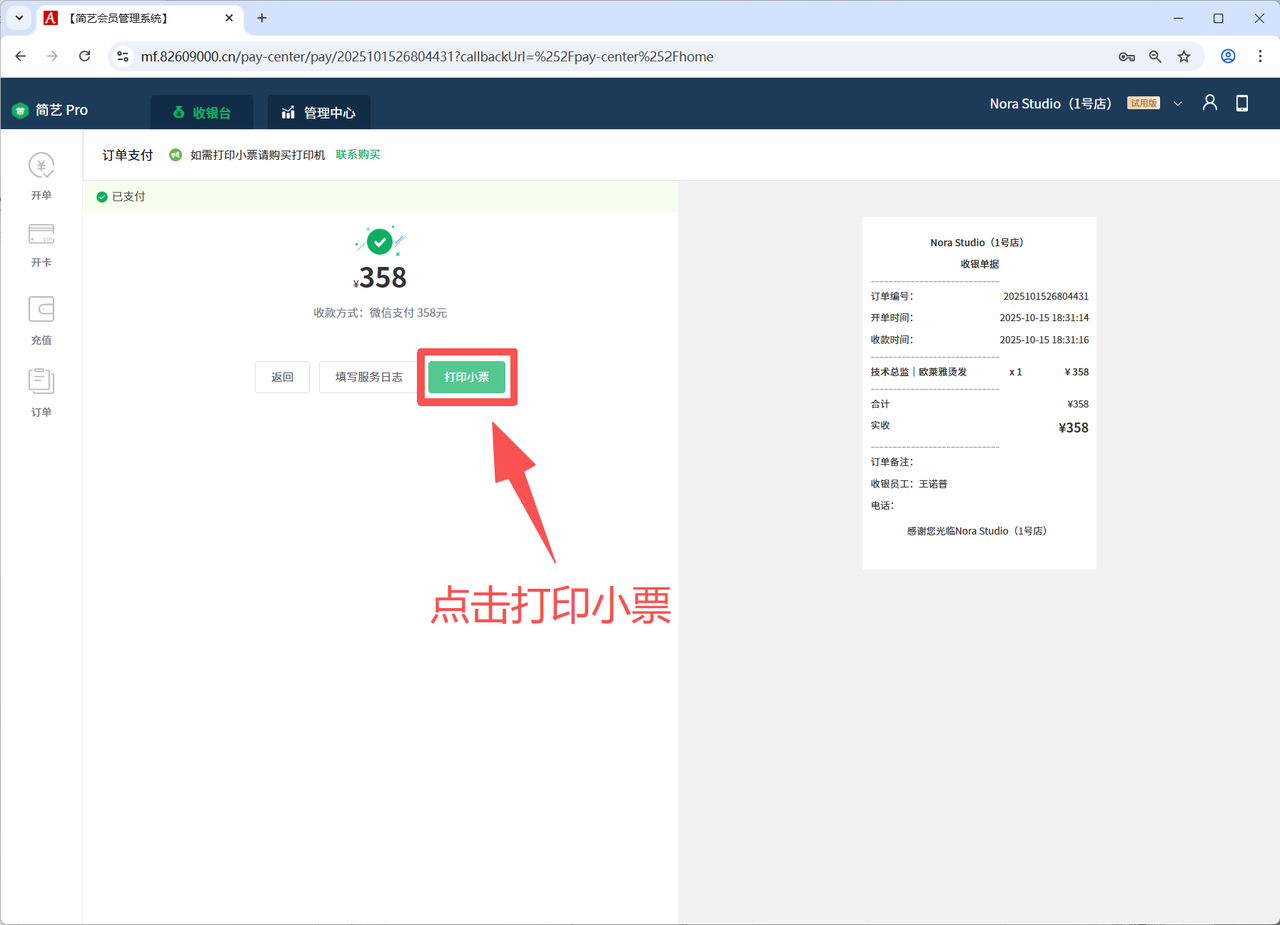
Task: Follow the 联系购买 link
Action: (x=358, y=155)
